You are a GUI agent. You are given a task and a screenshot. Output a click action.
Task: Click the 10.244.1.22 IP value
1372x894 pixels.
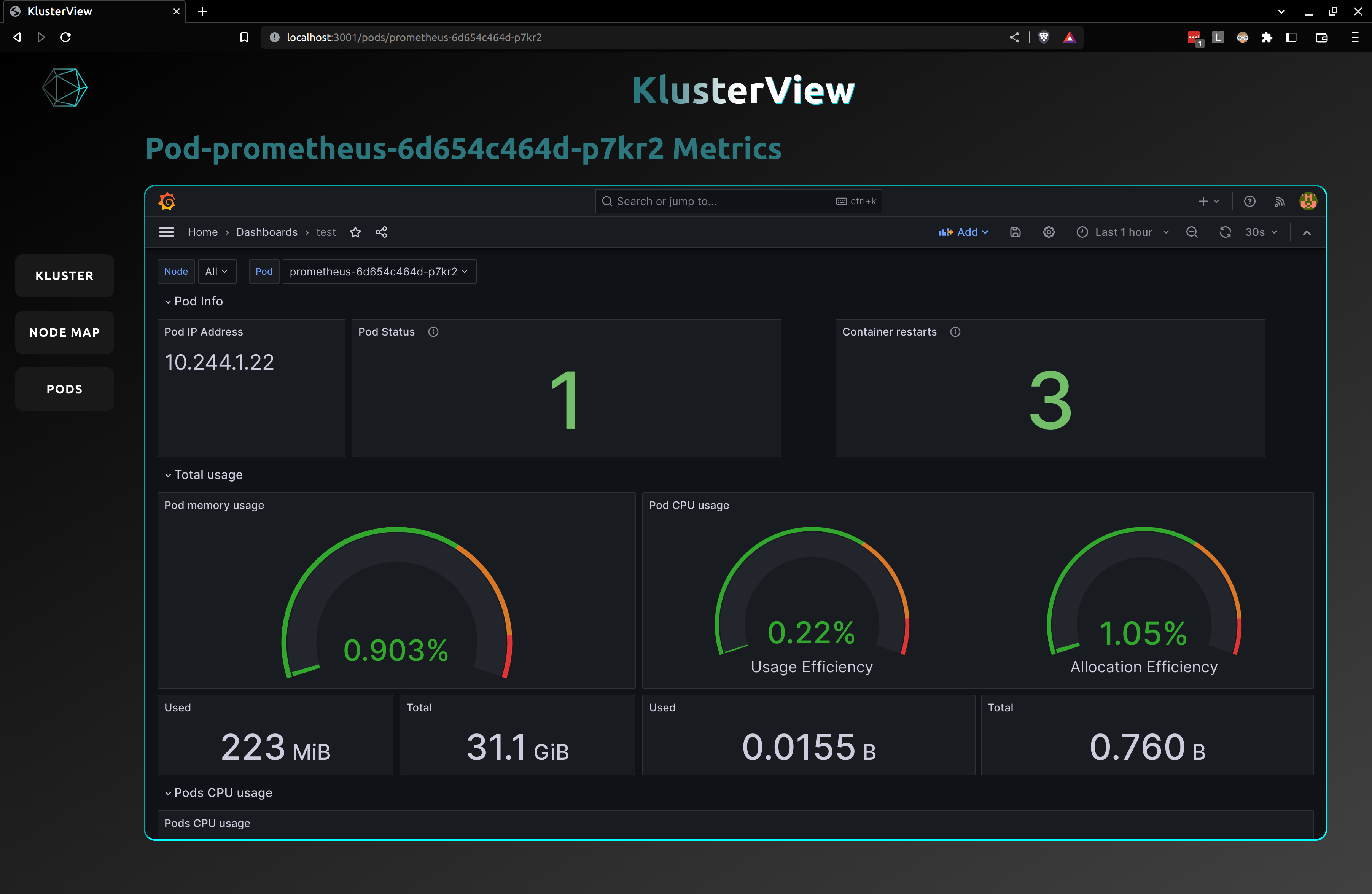tap(219, 363)
